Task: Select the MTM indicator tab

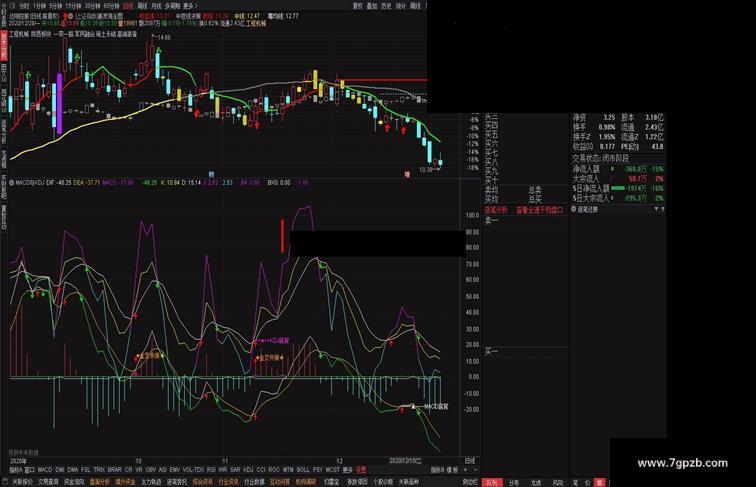Action: coord(288,470)
